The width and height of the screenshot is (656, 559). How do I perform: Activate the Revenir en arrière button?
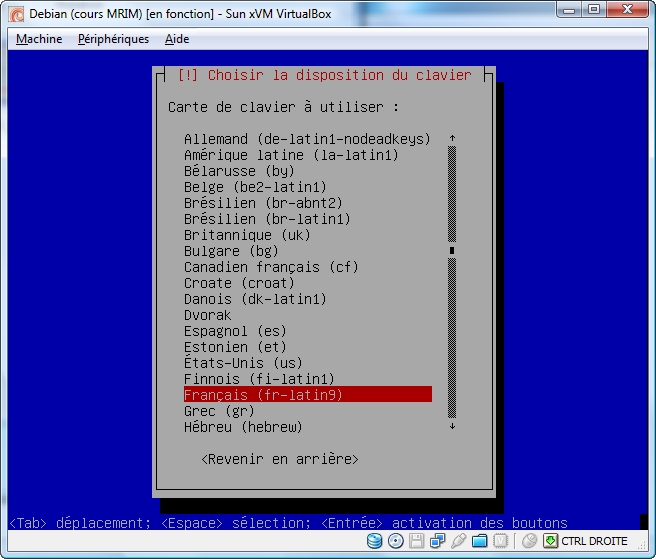(280, 459)
